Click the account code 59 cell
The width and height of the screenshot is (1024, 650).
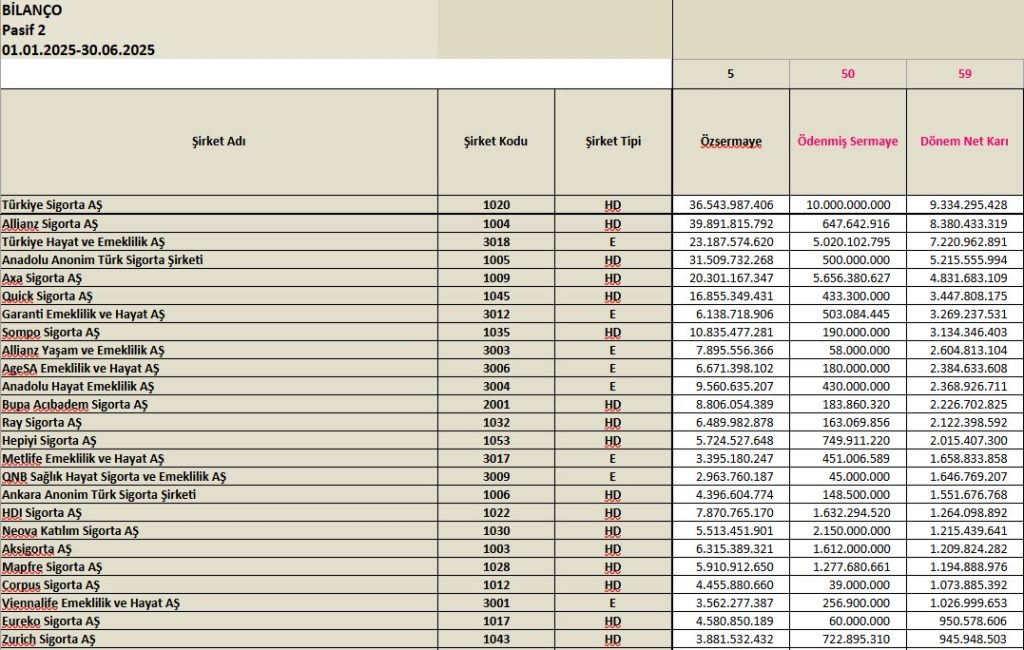coord(965,74)
